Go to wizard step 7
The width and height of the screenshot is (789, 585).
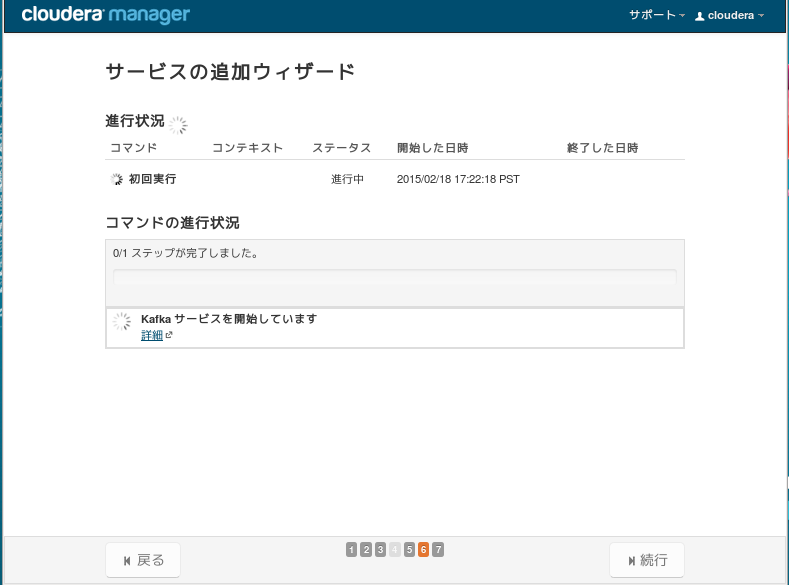point(438,550)
